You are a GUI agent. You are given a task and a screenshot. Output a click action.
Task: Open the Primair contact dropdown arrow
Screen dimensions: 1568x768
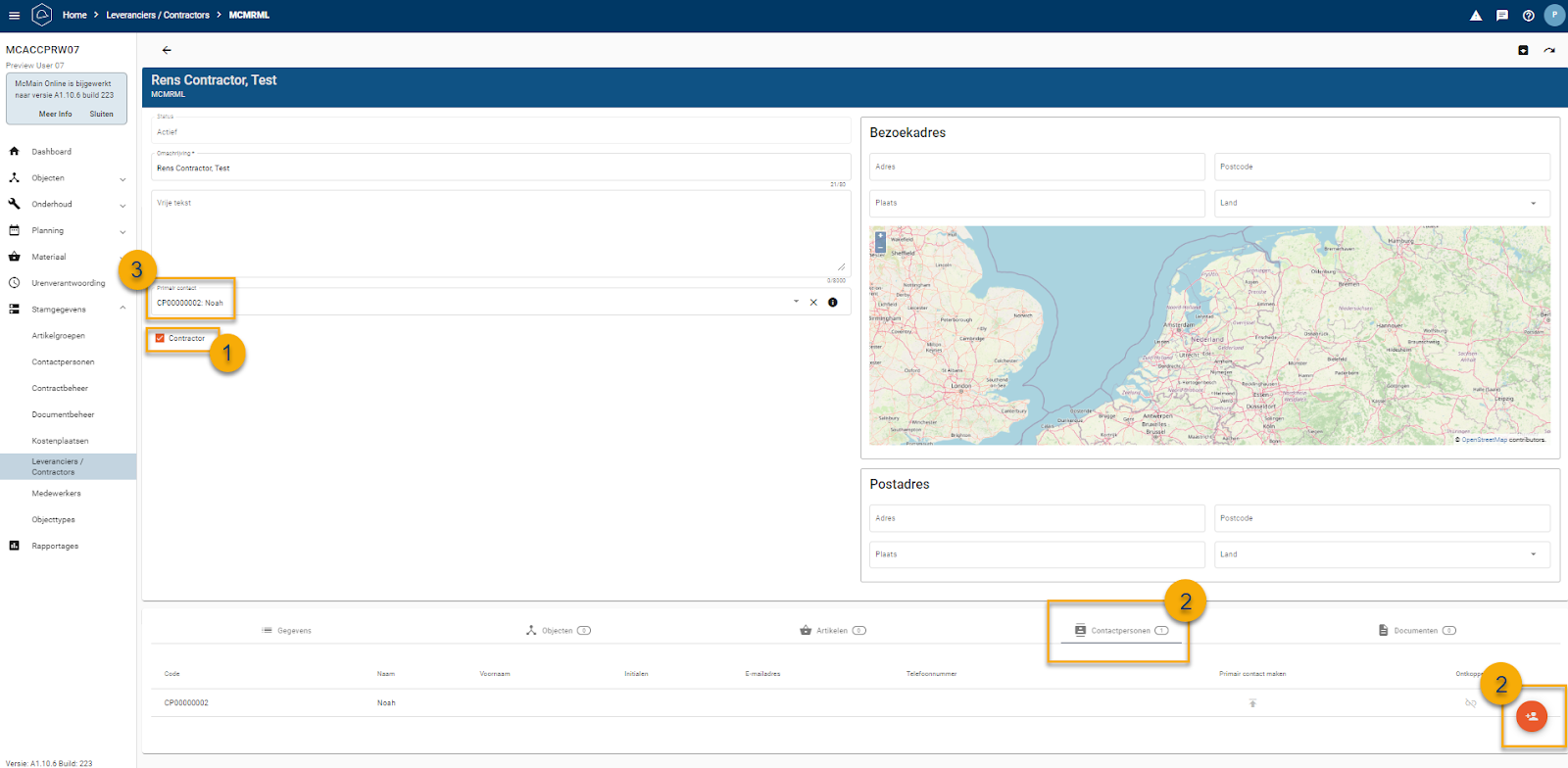pos(796,302)
